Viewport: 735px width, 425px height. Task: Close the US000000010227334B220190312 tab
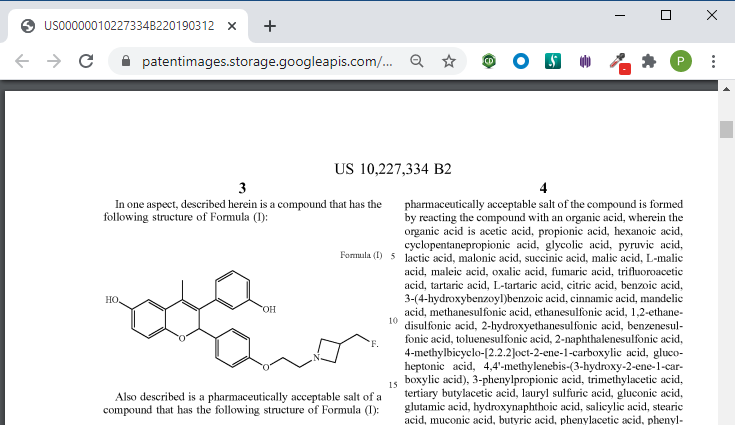coord(232,26)
